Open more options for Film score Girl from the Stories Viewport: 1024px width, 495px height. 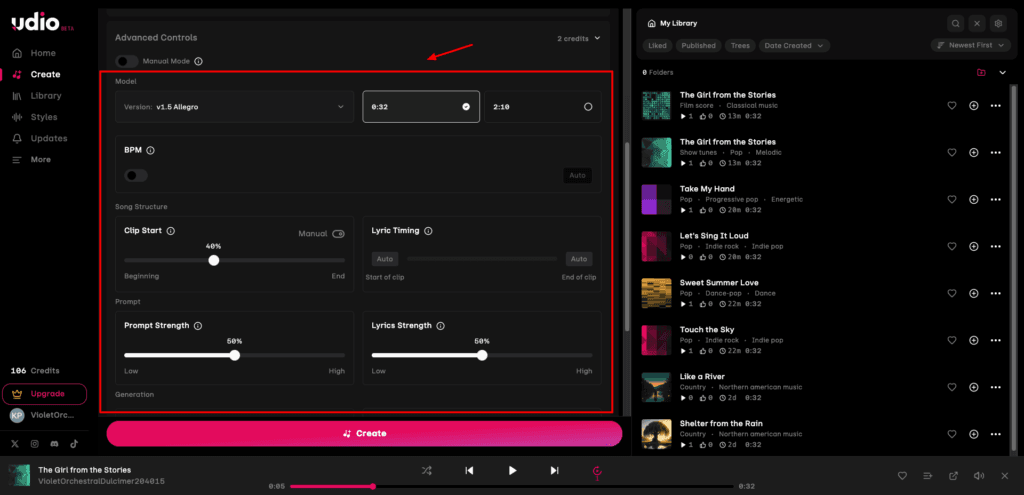click(995, 106)
